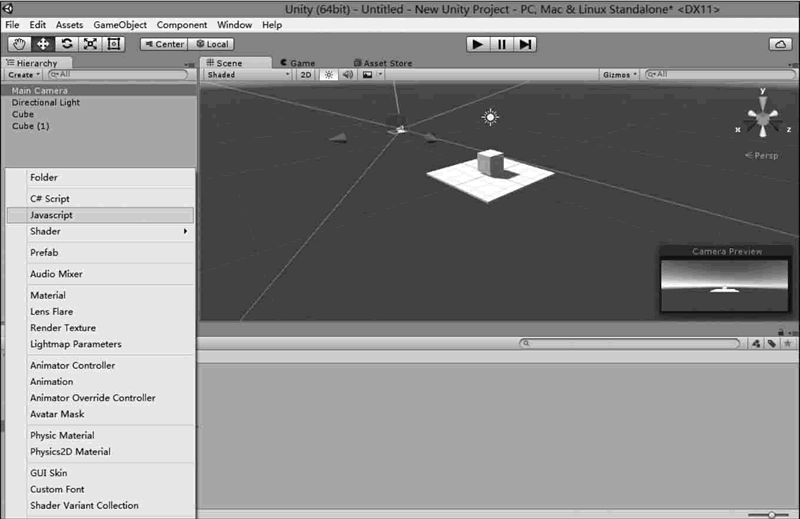Adjust the icon size slider at bottom

coord(772,514)
